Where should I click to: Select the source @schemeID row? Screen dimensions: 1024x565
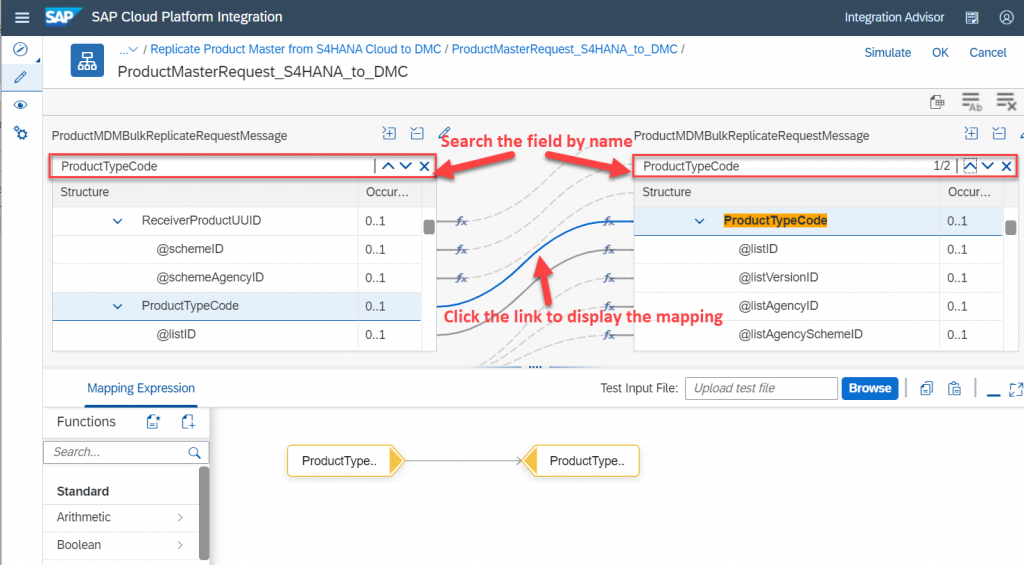point(237,250)
